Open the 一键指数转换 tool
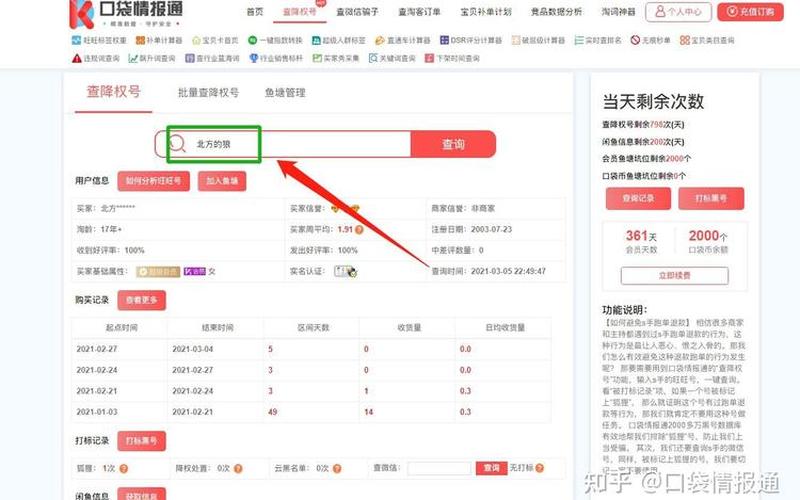Screen dimensions: 800x500 click(x=276, y=40)
